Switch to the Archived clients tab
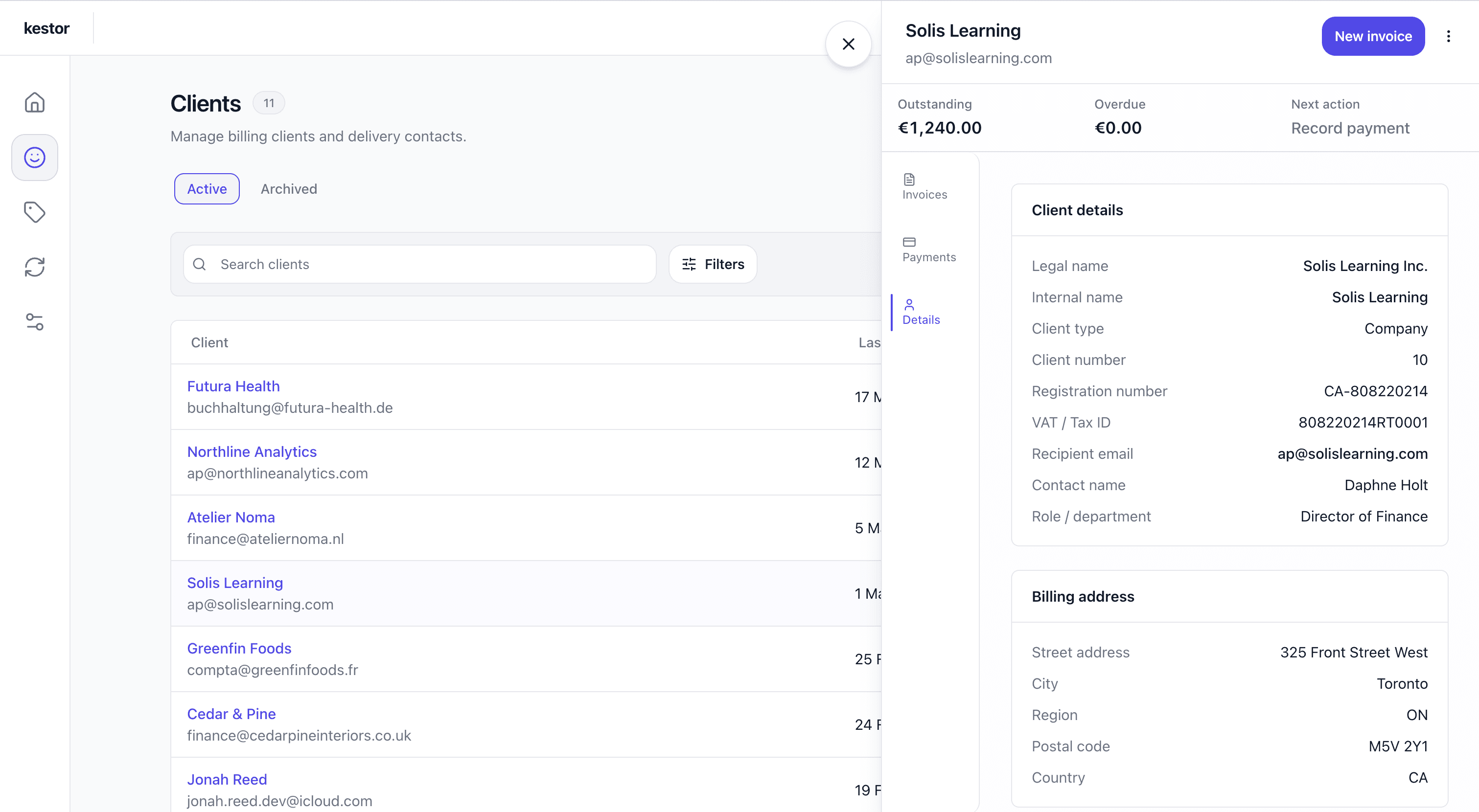The image size is (1479, 812). click(288, 189)
